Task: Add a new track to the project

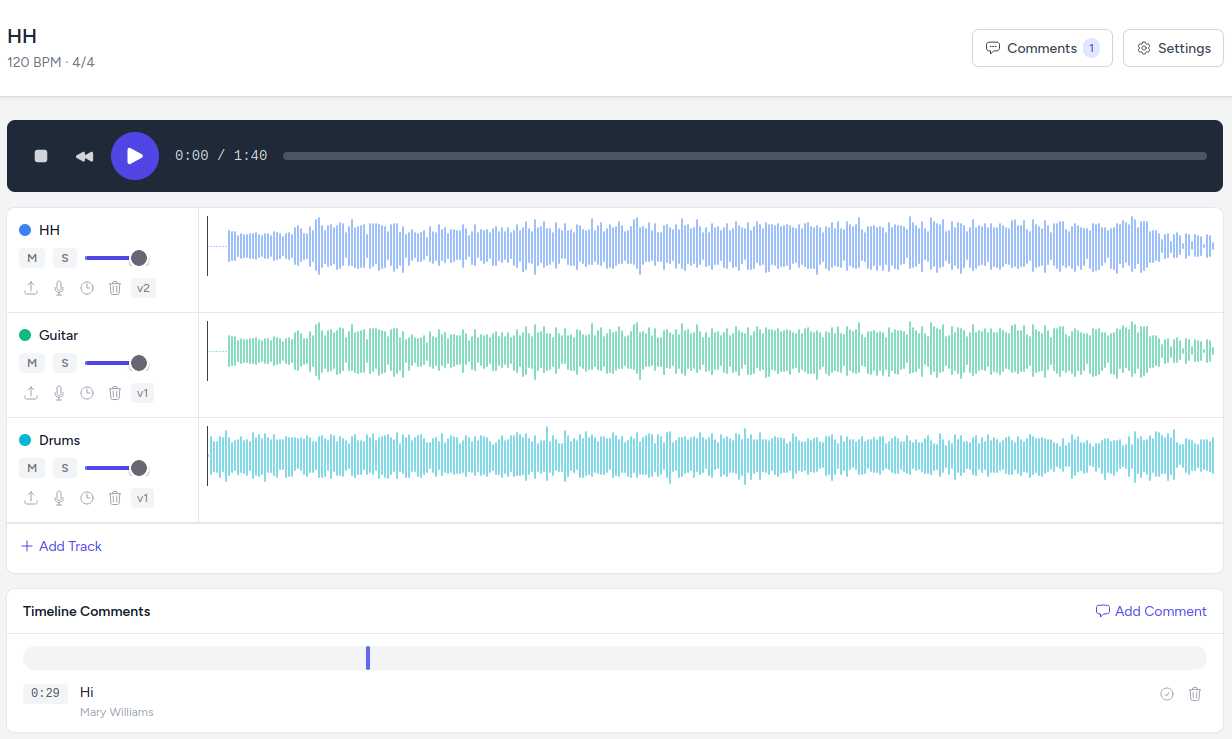Action: tap(61, 546)
